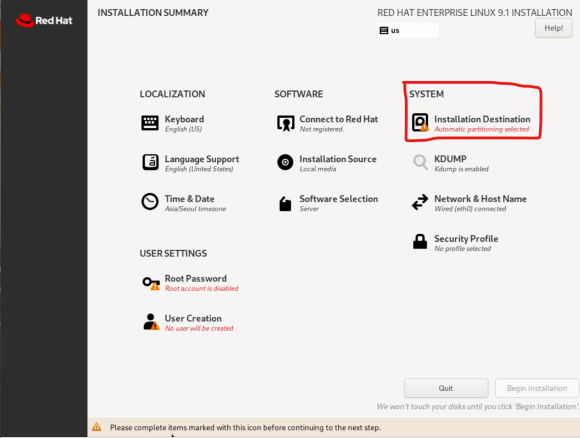Click the 'Please complete items marked' warning message
Image resolution: width=580 pixels, height=438 pixels.
pos(245,427)
